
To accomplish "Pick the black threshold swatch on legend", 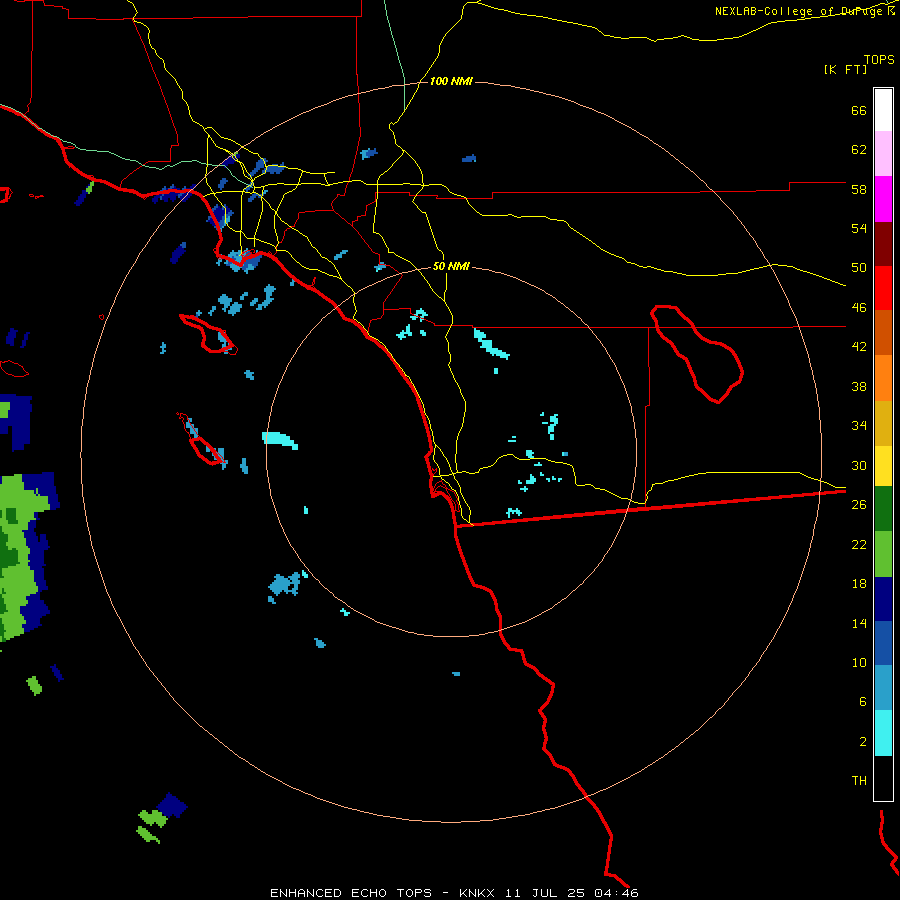I will 883,778.
